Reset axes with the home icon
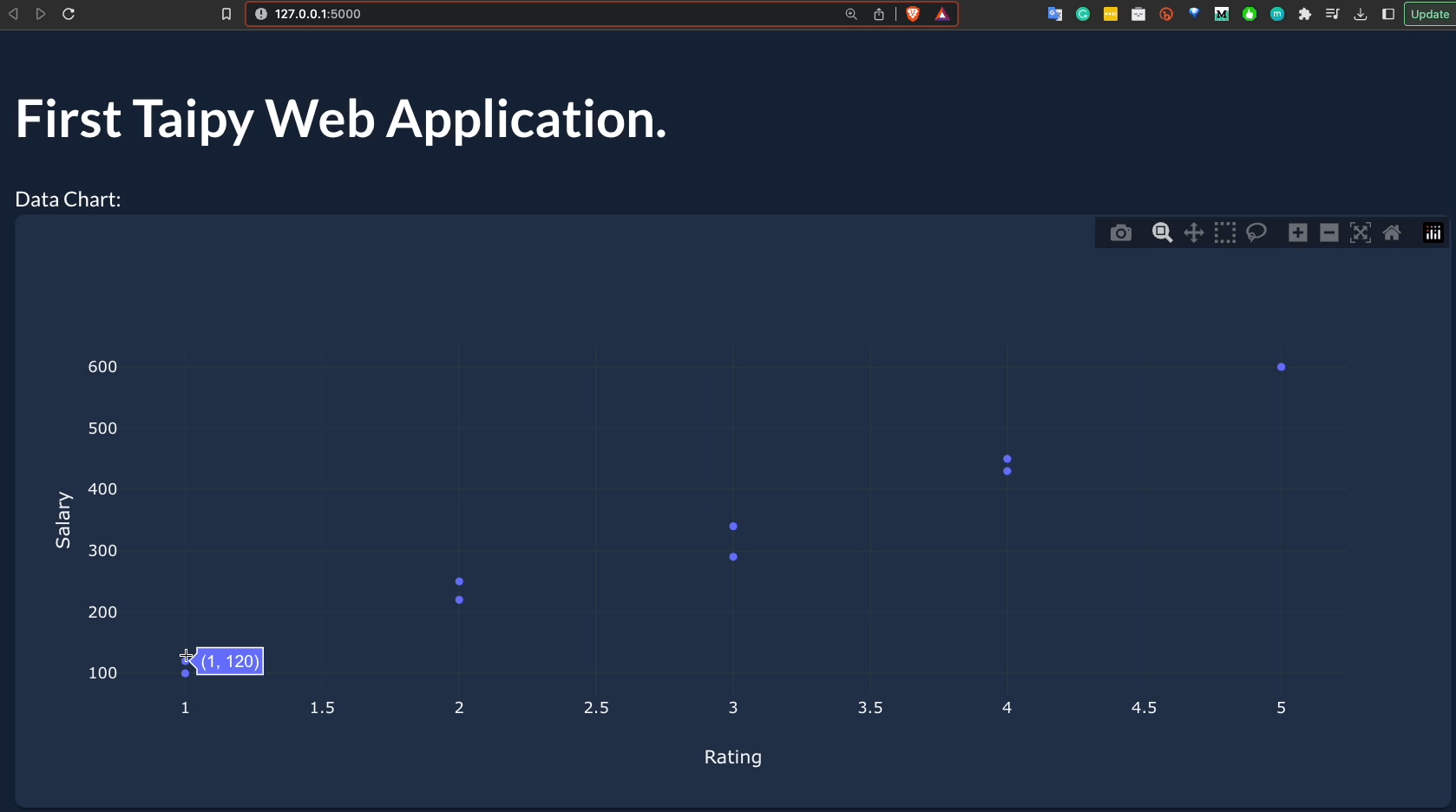The width and height of the screenshot is (1456, 812). point(1392,232)
